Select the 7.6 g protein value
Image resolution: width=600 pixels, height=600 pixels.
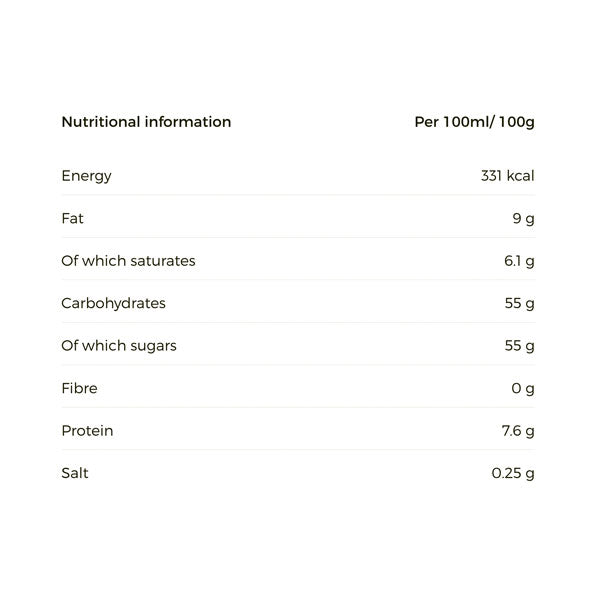coord(518,431)
